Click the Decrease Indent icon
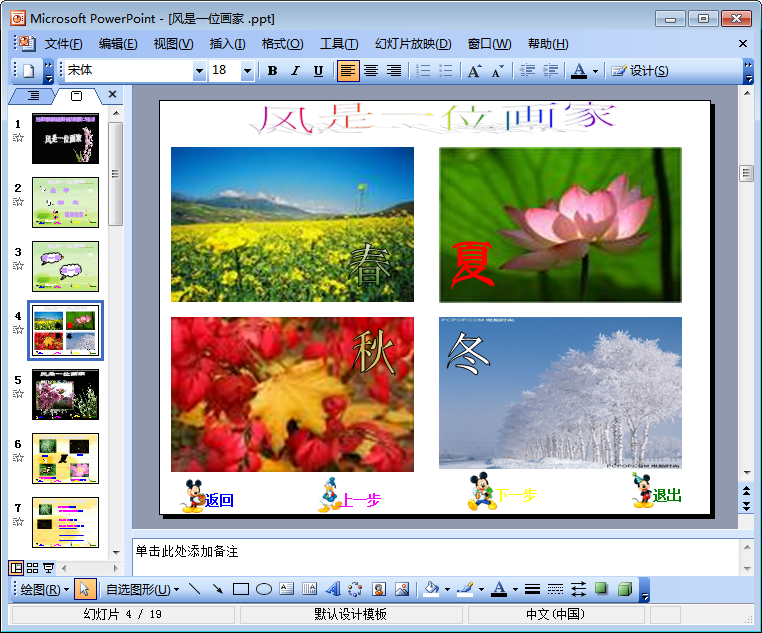762x633 pixels. coord(527,71)
